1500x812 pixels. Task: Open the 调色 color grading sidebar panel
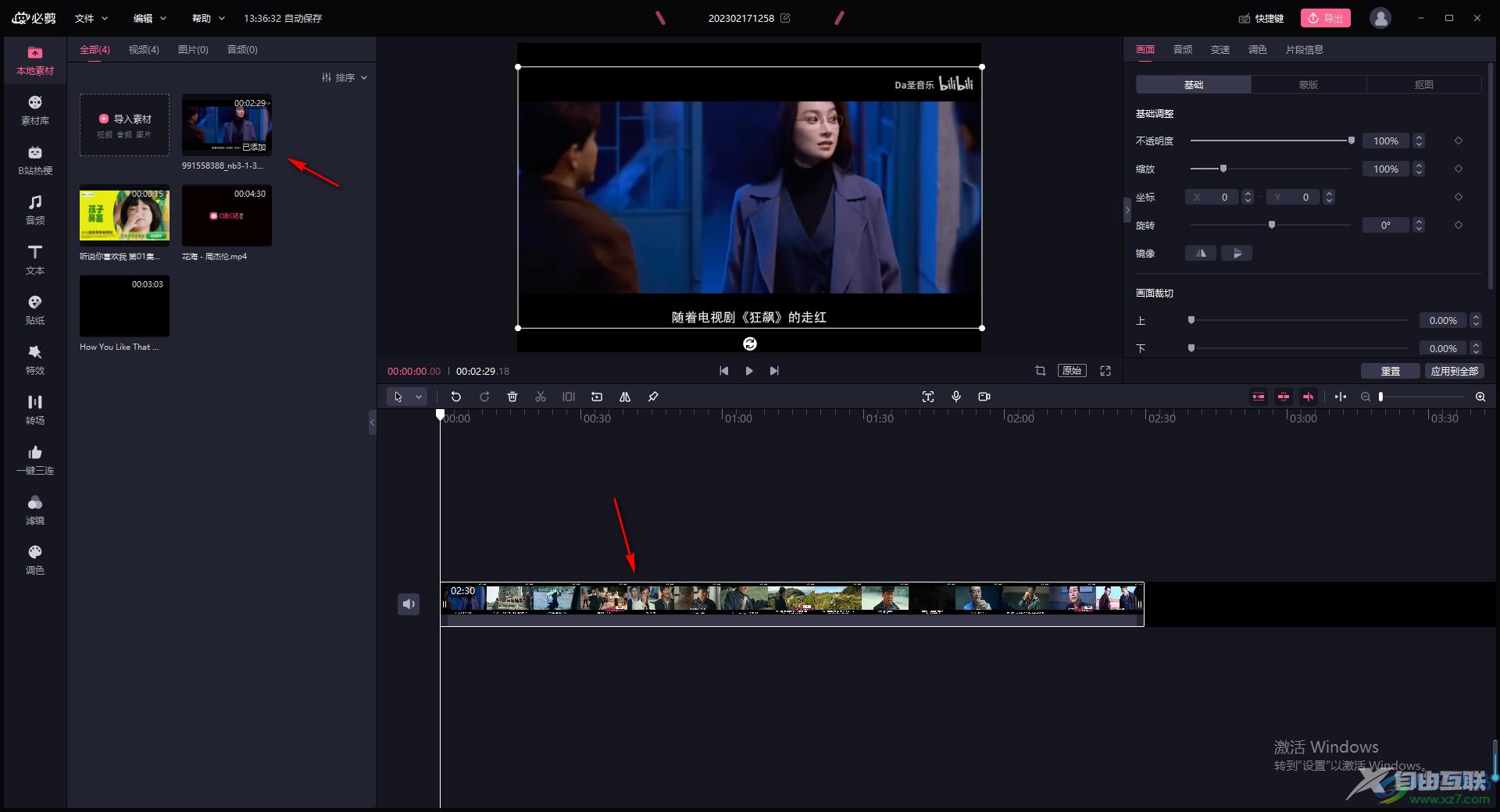35,561
